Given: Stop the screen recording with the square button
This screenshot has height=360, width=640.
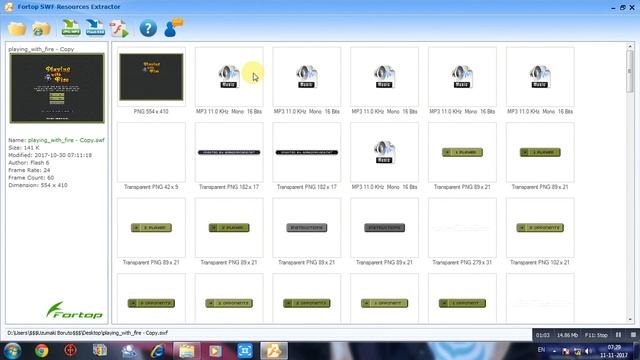Looking at the screenshot, I should coord(633,335).
